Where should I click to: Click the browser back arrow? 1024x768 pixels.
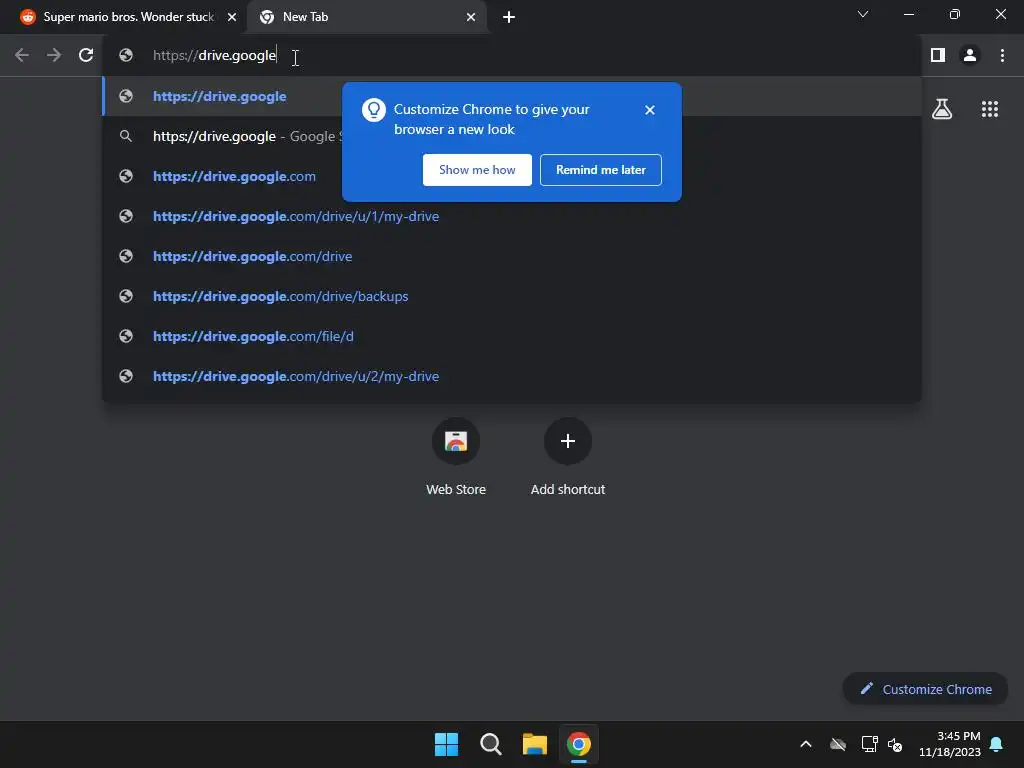(x=22, y=56)
